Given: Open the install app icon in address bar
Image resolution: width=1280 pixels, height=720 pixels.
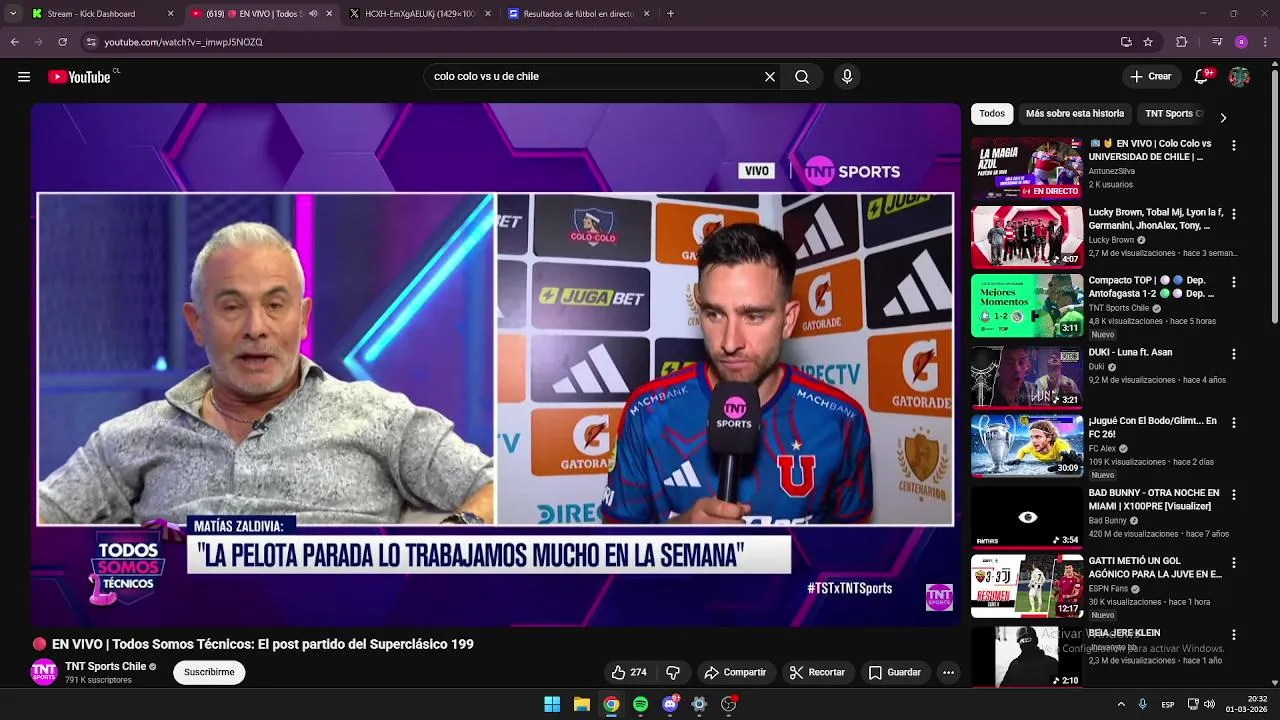Looking at the screenshot, I should pos(1126,42).
